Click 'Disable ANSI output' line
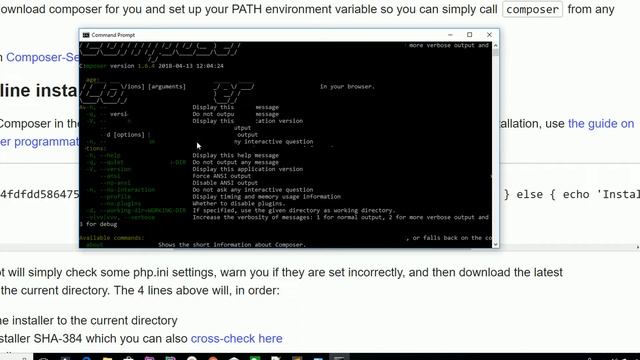 [x=225, y=183]
